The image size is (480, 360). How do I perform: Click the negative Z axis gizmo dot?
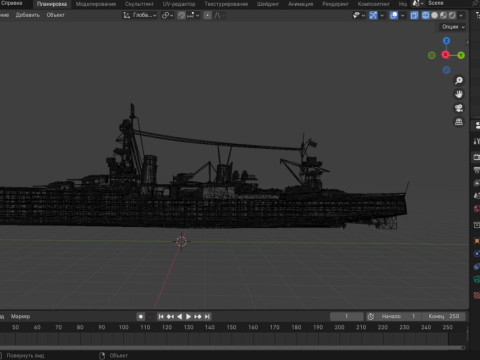click(x=446, y=70)
